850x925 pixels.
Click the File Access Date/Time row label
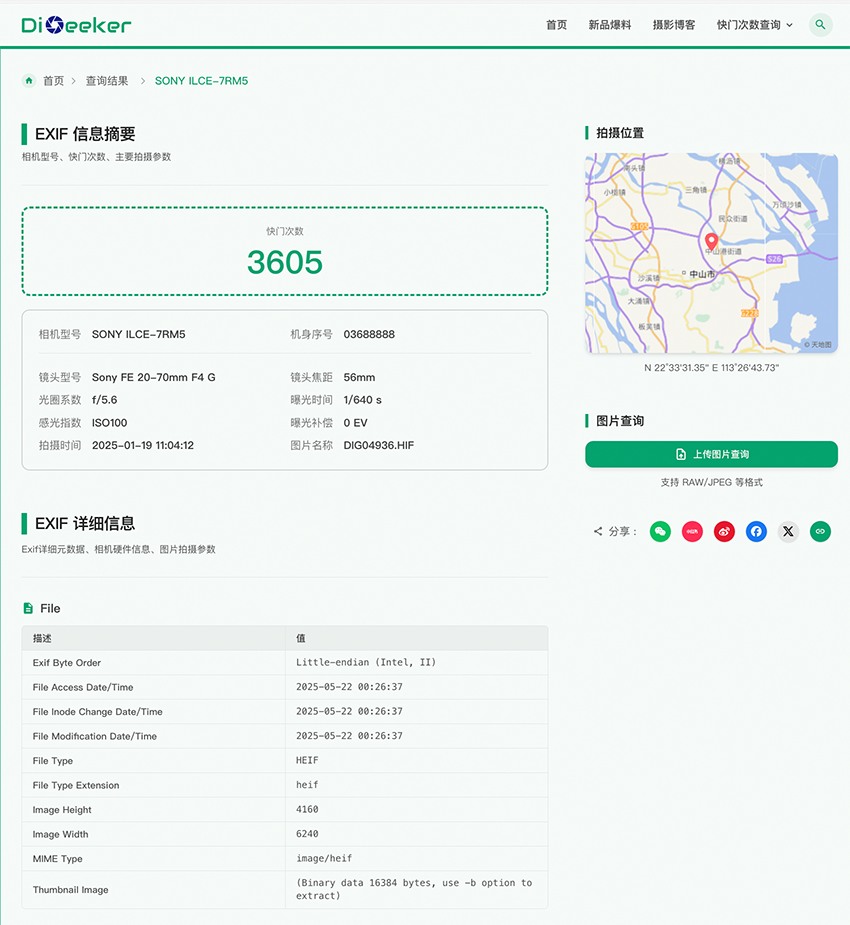(x=83, y=687)
